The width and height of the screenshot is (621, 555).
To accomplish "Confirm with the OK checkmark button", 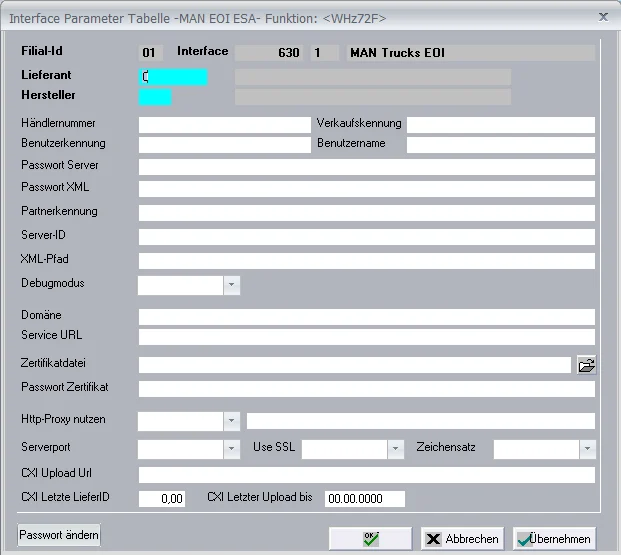I will tap(370, 538).
